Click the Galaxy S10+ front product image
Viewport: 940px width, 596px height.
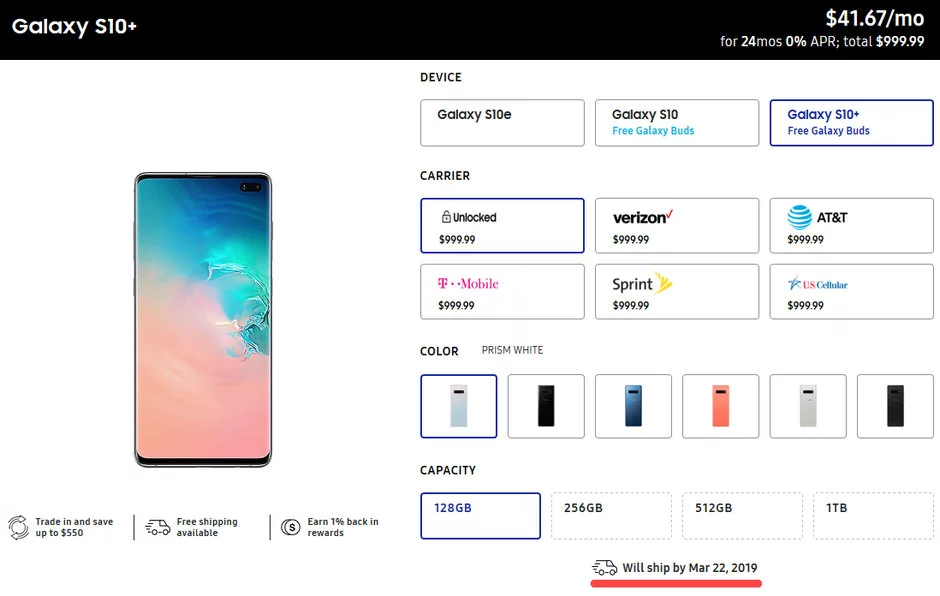(203, 320)
